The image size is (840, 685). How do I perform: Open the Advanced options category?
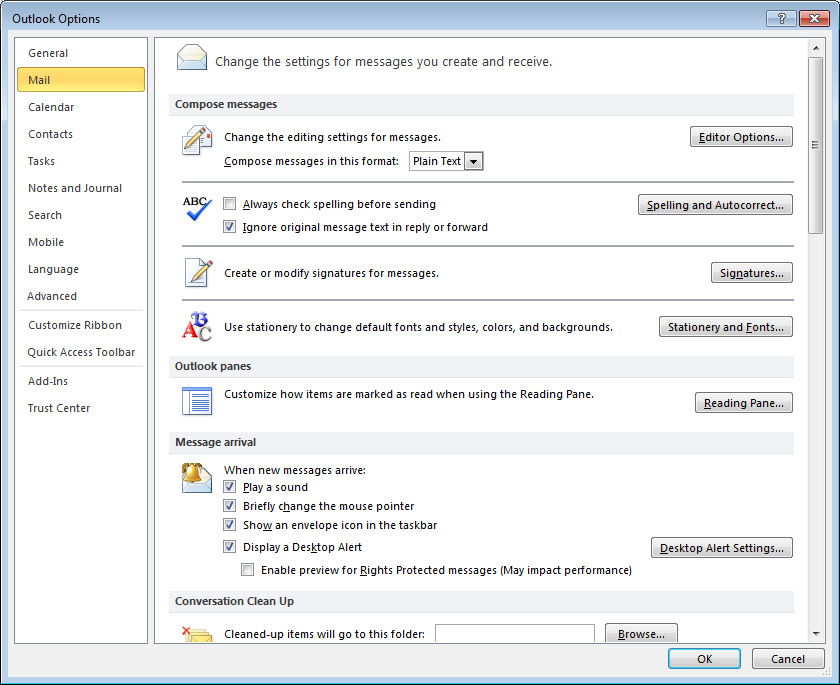coord(81,296)
